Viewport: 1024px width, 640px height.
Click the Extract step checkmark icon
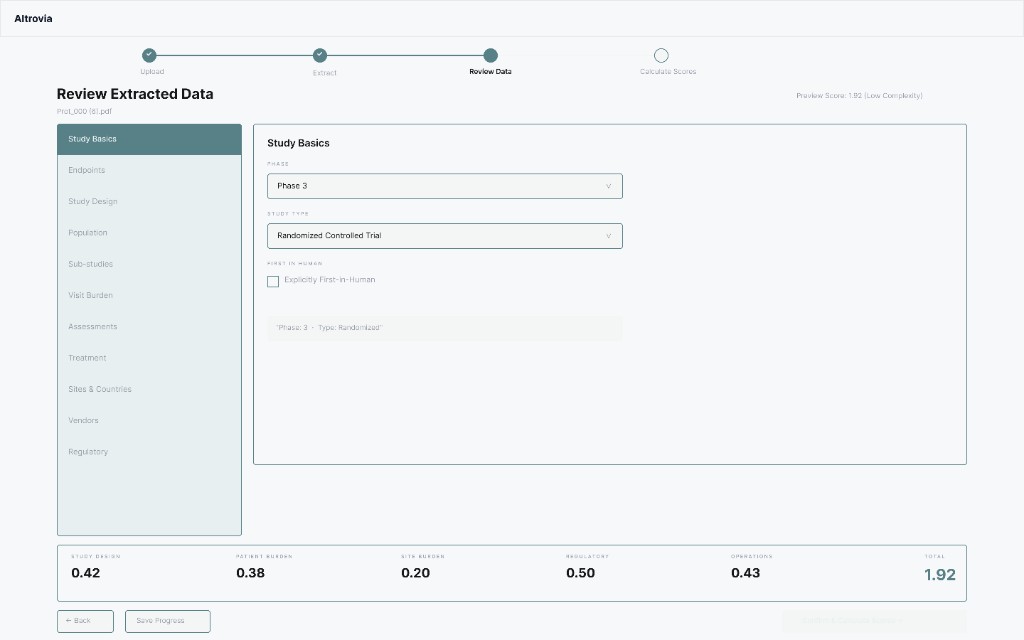(x=319, y=57)
